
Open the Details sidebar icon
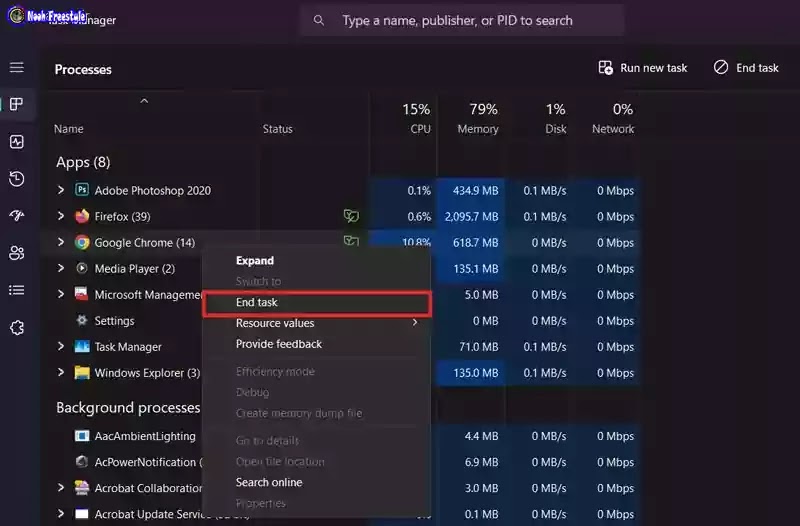tap(16, 290)
